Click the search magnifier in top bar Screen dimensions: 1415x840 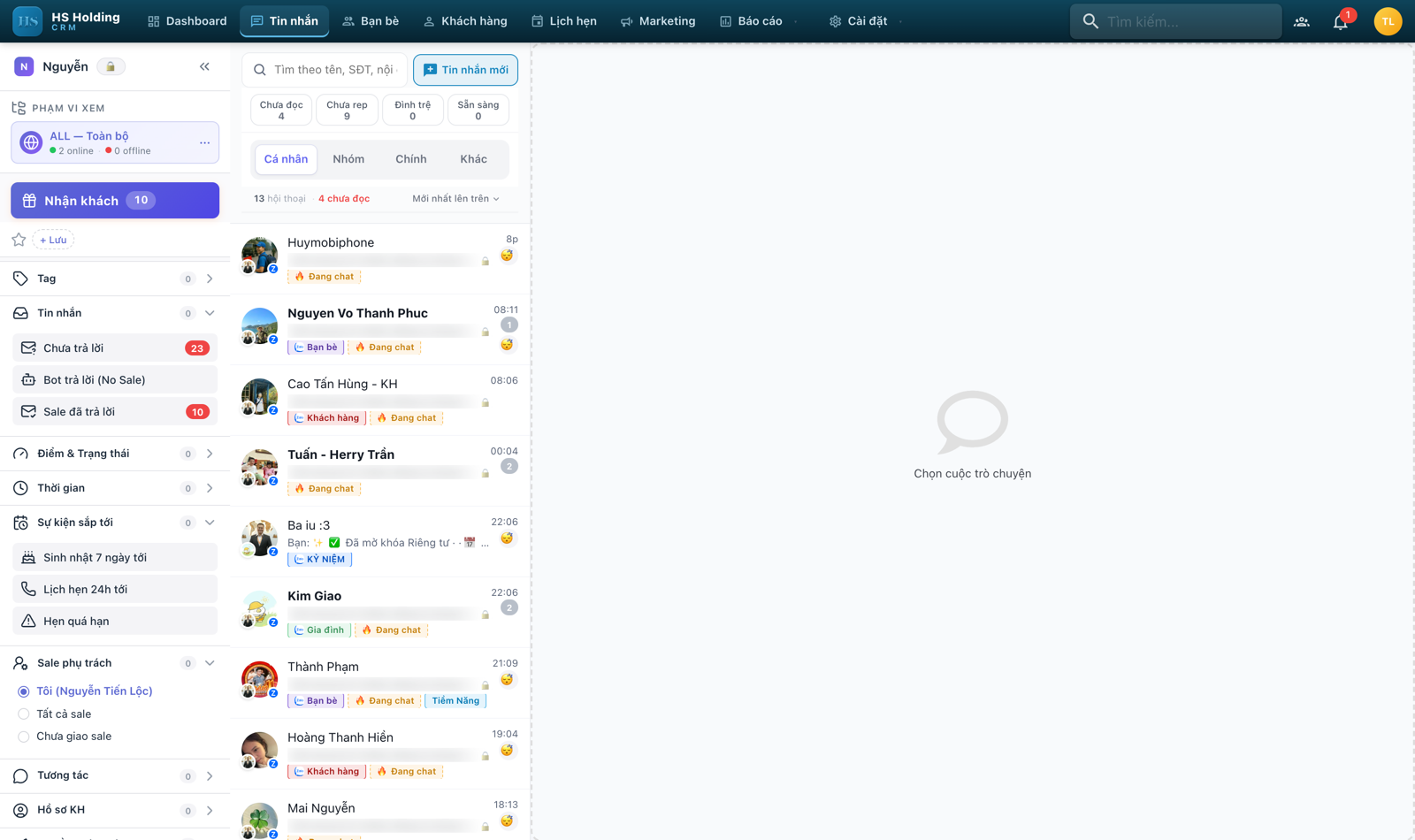point(1090,21)
